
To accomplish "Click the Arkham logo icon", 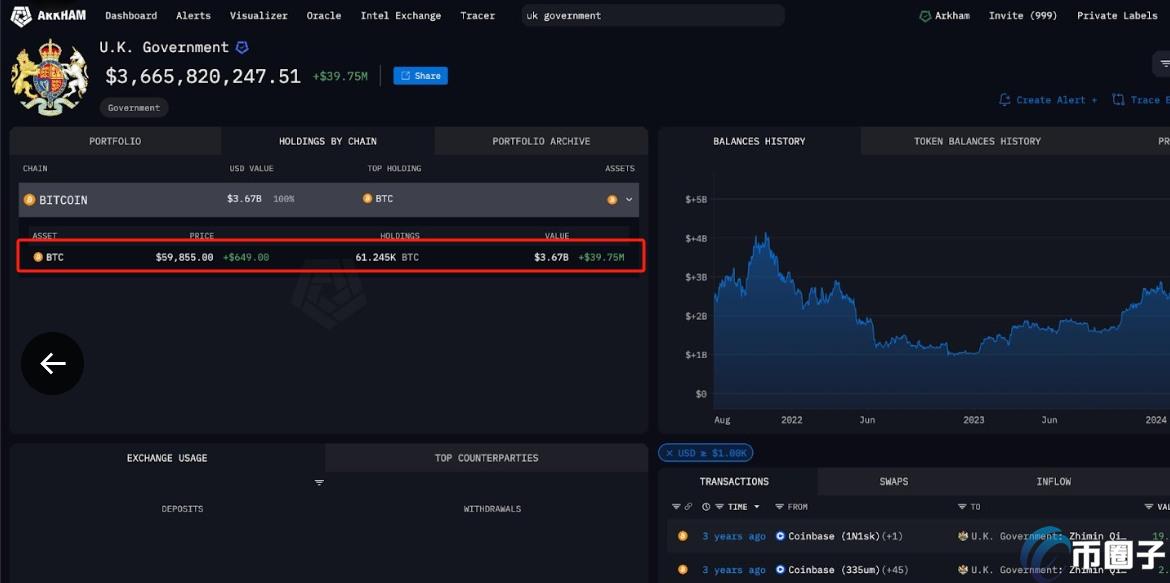I will click(x=21, y=16).
